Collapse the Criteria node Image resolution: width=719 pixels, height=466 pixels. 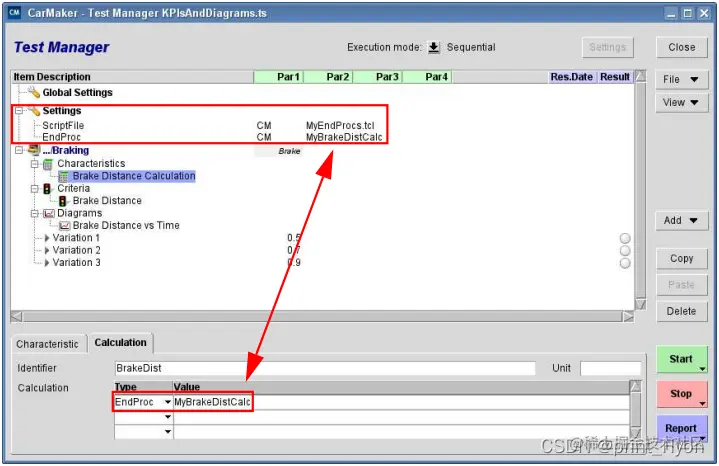(x=34, y=189)
